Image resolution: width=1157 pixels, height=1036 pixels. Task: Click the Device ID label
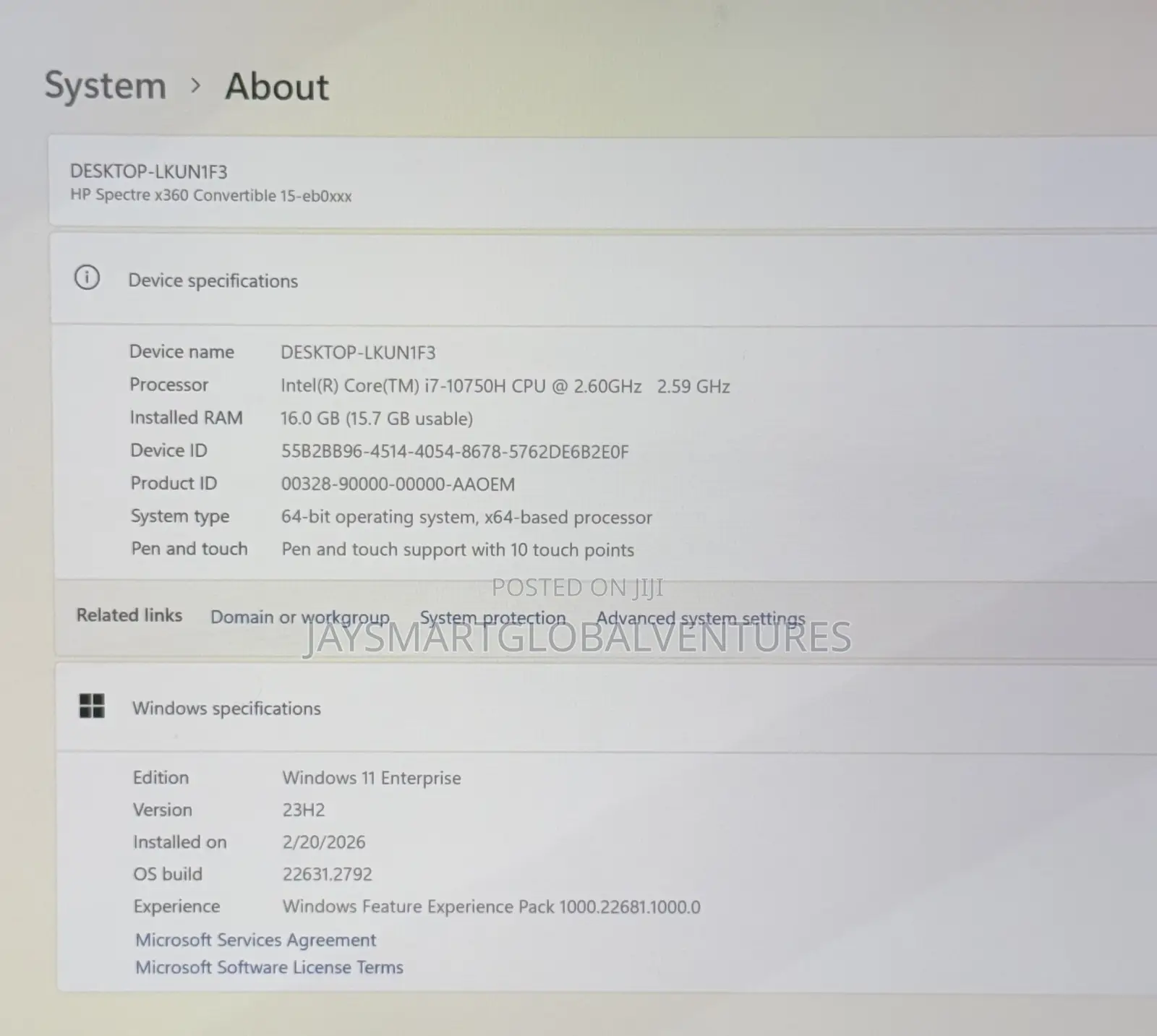(x=168, y=450)
